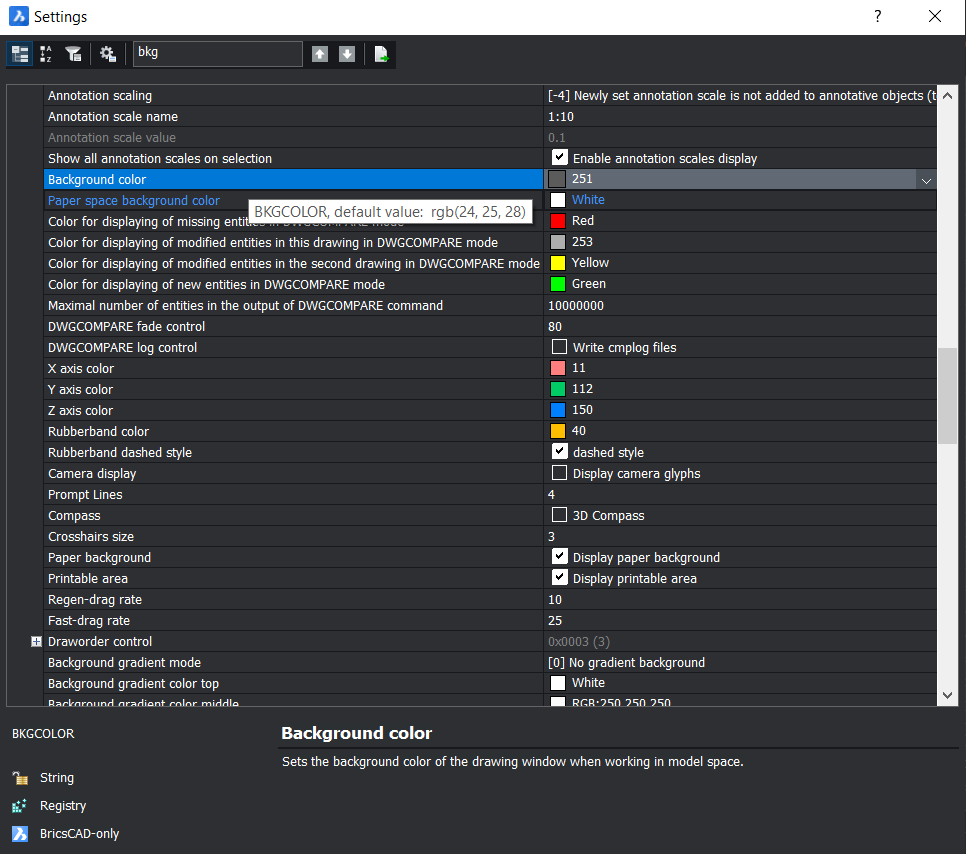Select the 'Paper space background color' setting
Viewport: 966px width, 854px height.
[x=132, y=200]
